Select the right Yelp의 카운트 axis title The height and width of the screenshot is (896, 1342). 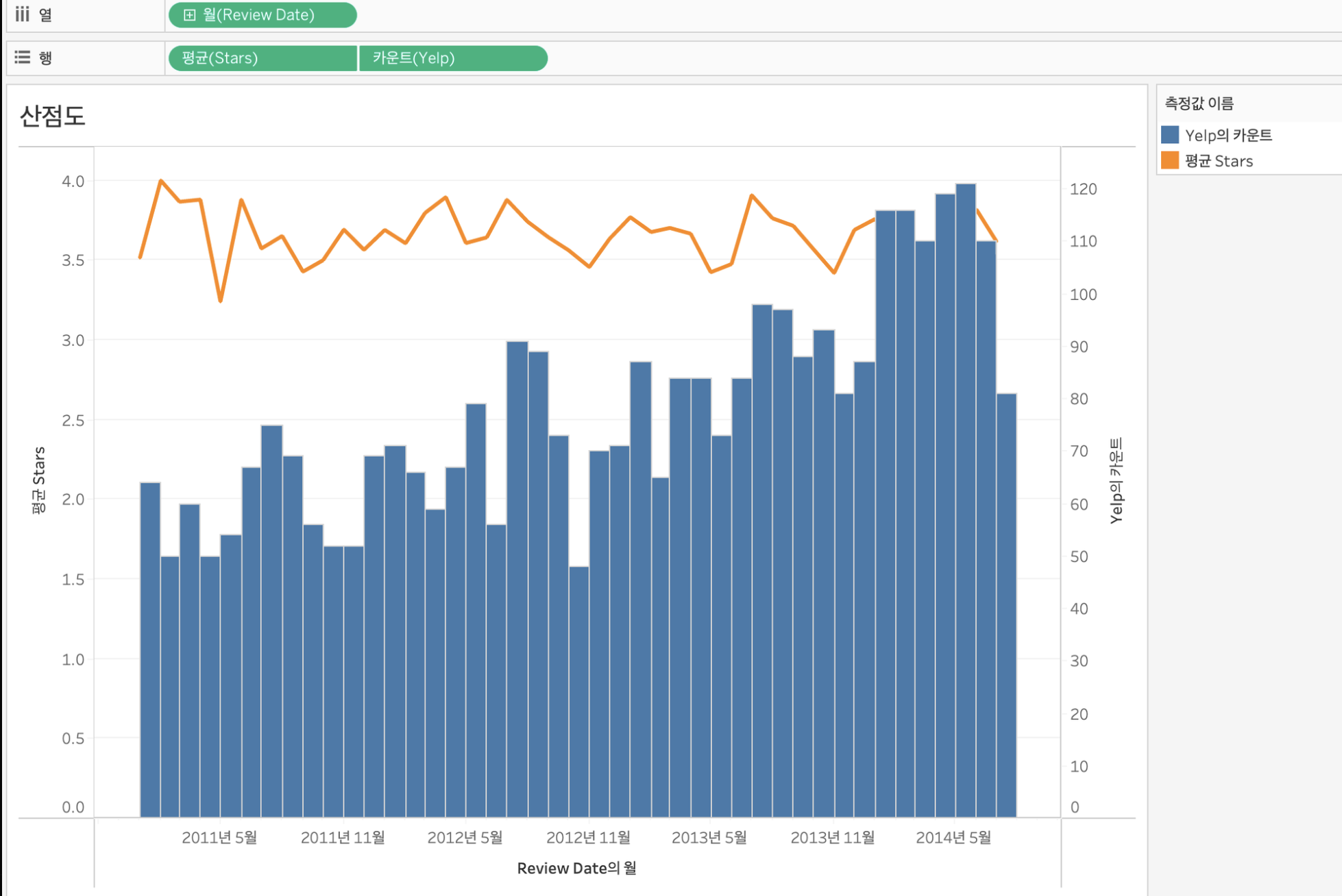[x=1116, y=480]
